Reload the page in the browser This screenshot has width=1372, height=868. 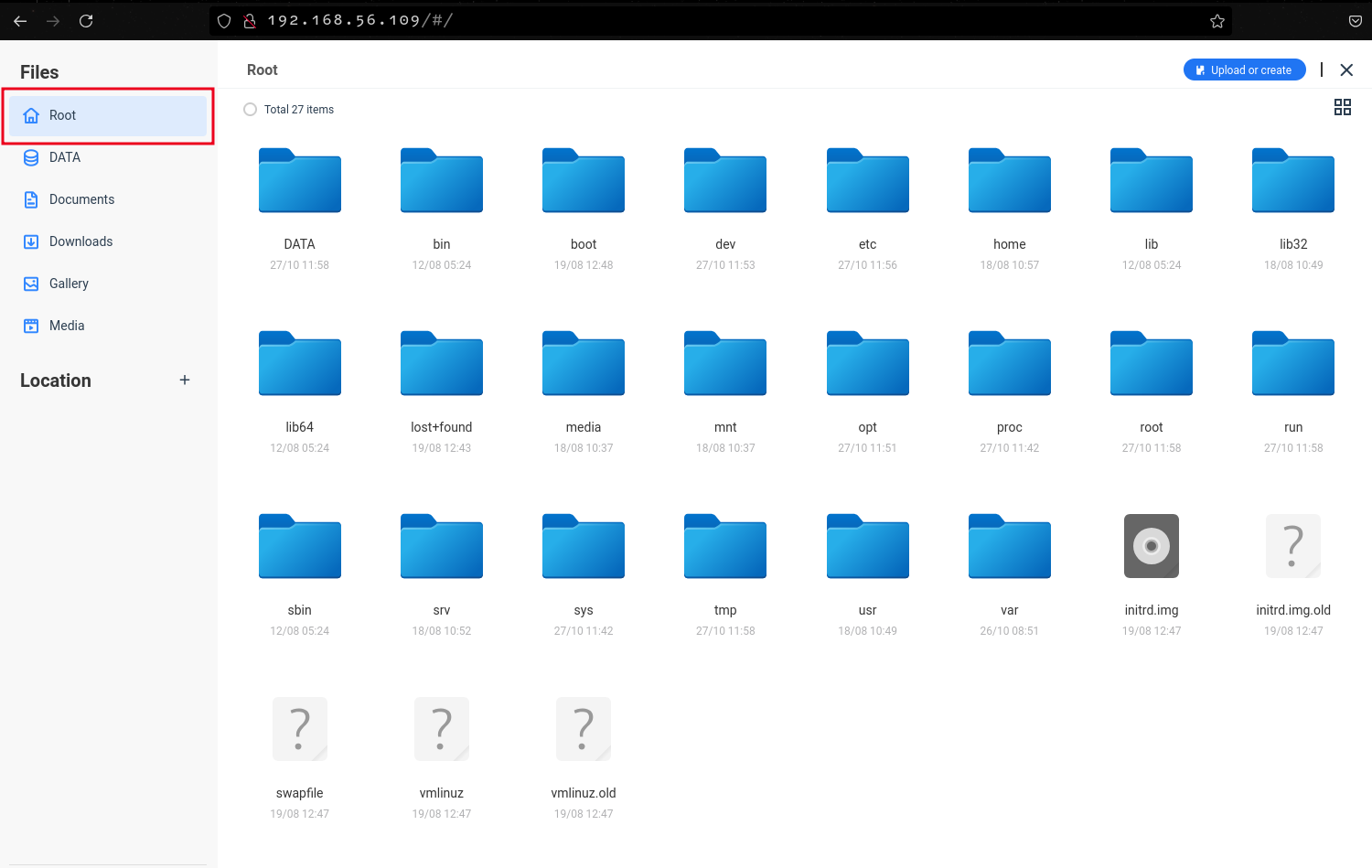(86, 20)
